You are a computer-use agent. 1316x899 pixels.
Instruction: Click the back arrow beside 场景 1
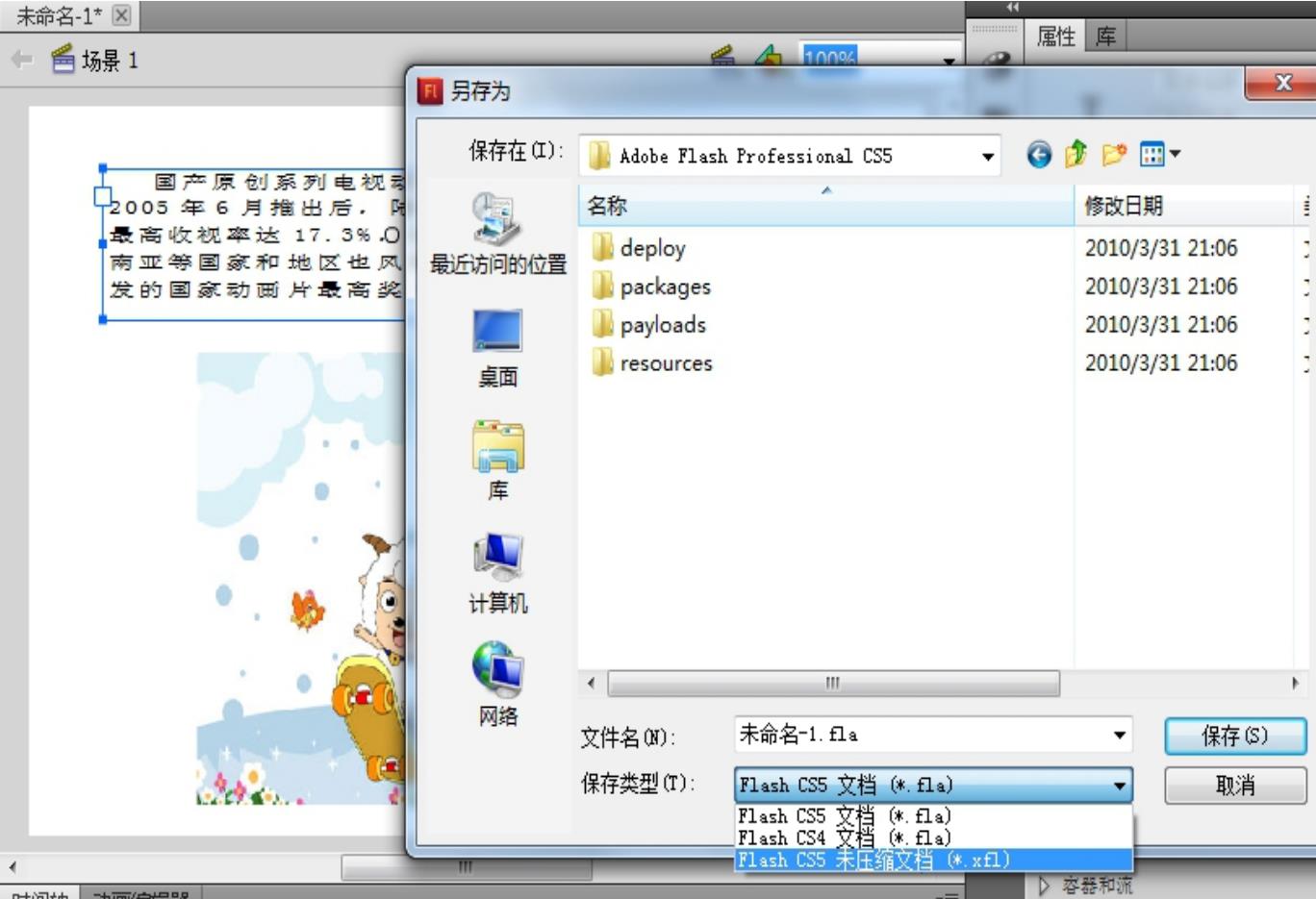tap(21, 60)
